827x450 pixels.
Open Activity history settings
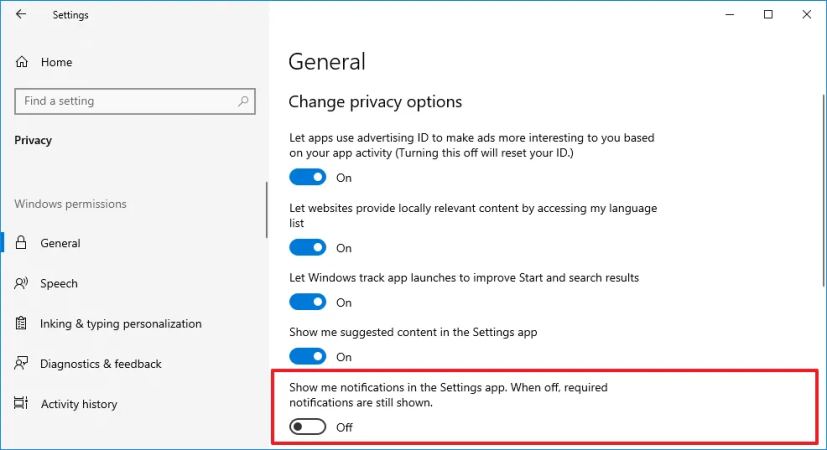click(x=79, y=404)
